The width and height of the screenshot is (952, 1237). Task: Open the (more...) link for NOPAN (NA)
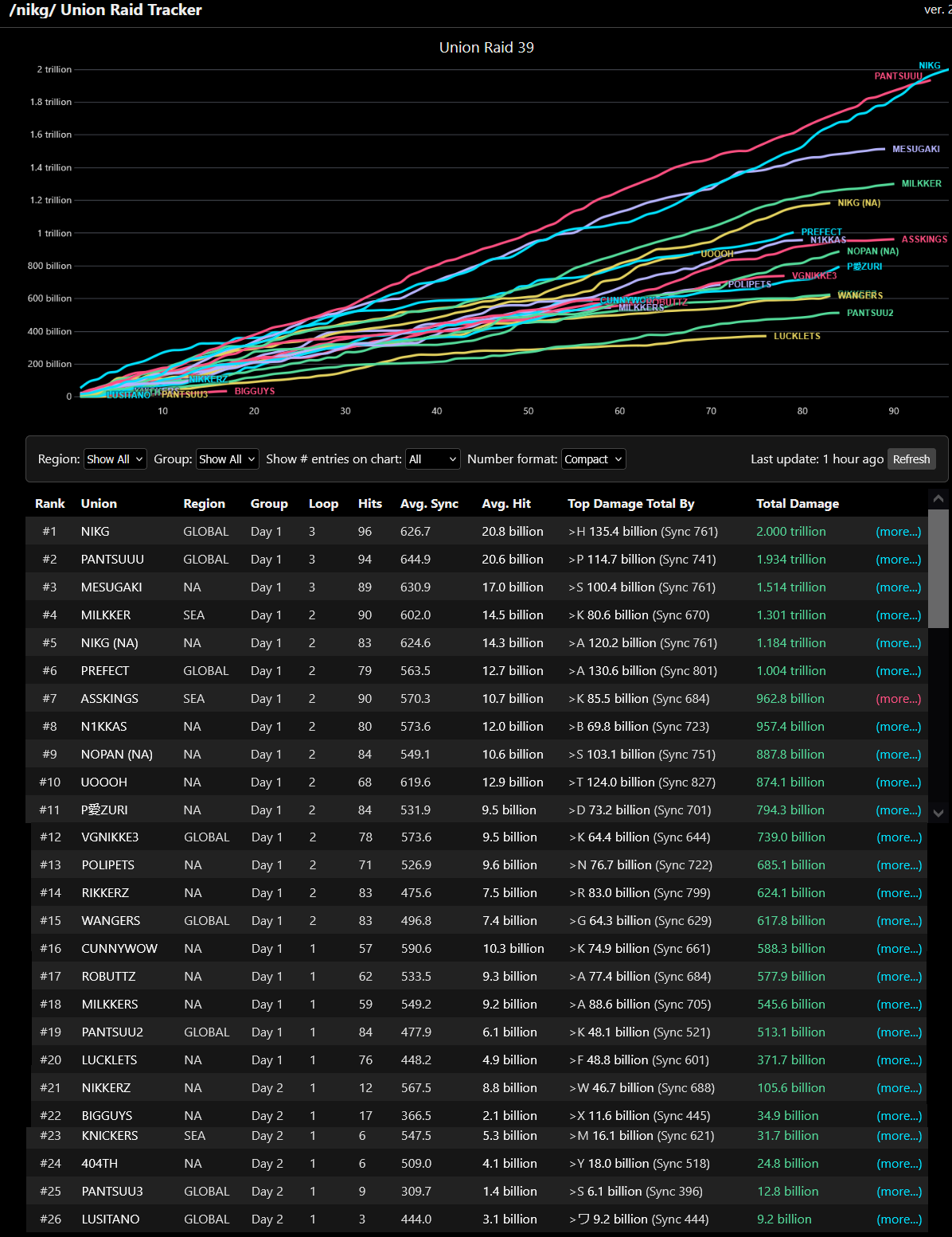tap(899, 755)
